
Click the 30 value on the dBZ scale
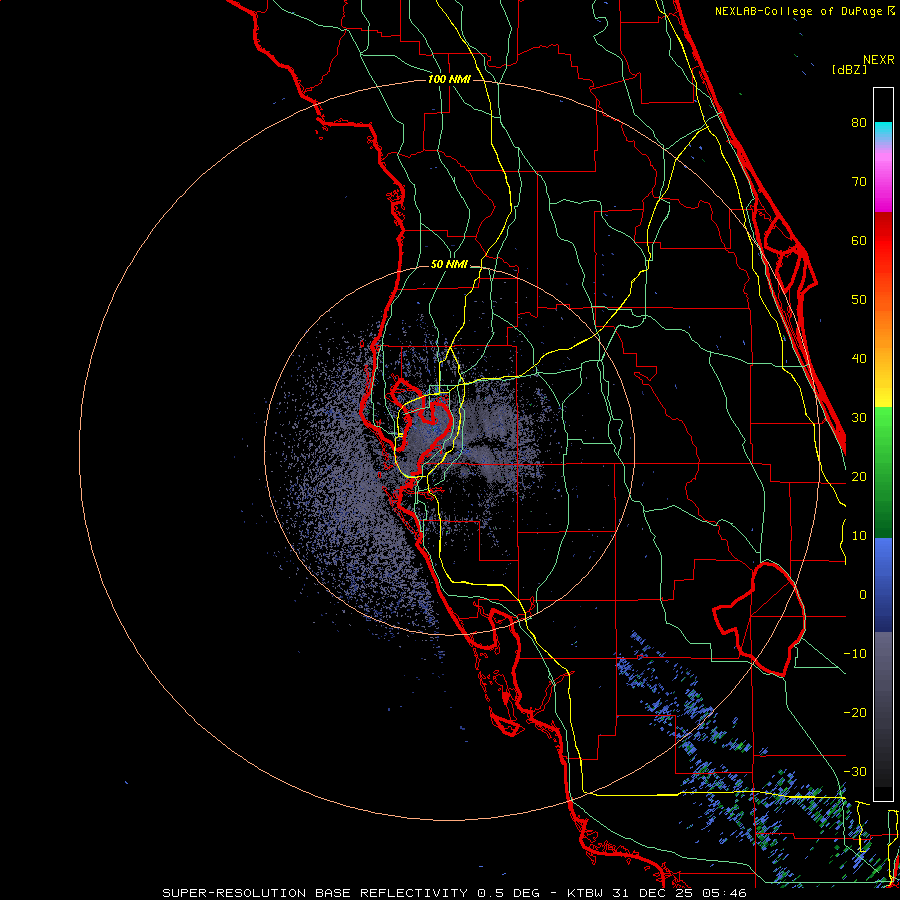pyautogui.click(x=859, y=418)
